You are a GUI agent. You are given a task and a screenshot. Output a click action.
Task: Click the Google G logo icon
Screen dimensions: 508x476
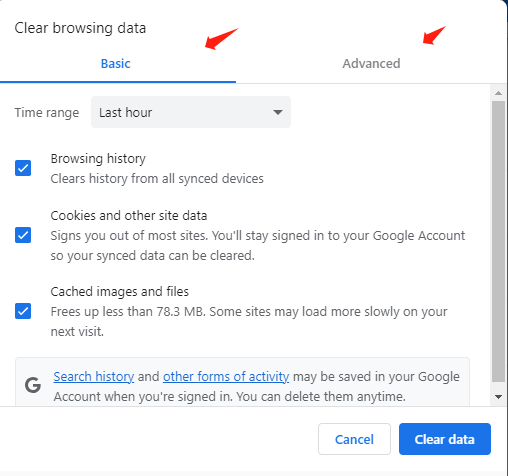point(33,385)
